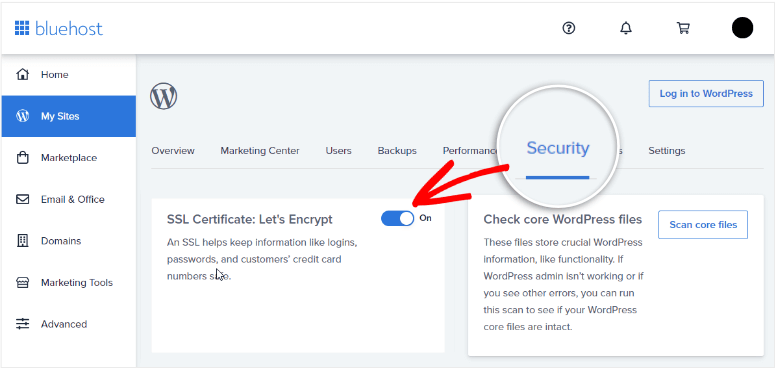Open Email & Office sidebar item
The image size is (775, 368).
click(69, 200)
